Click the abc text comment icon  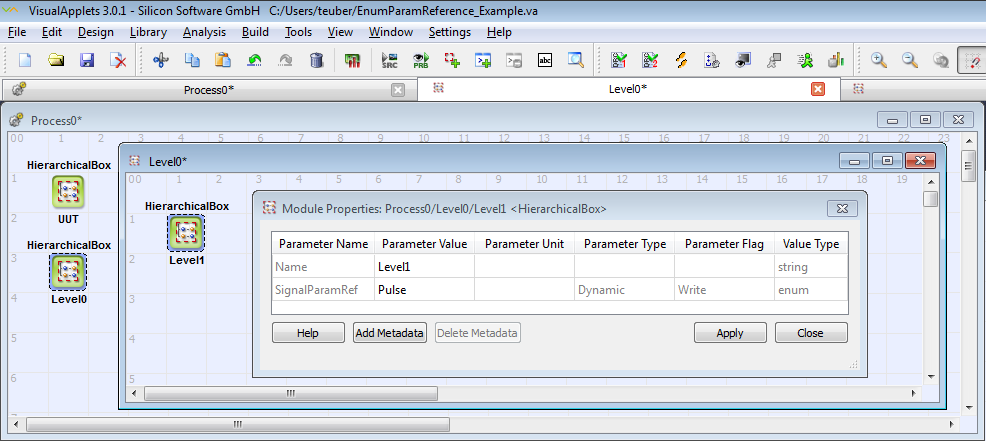[x=545, y=60]
